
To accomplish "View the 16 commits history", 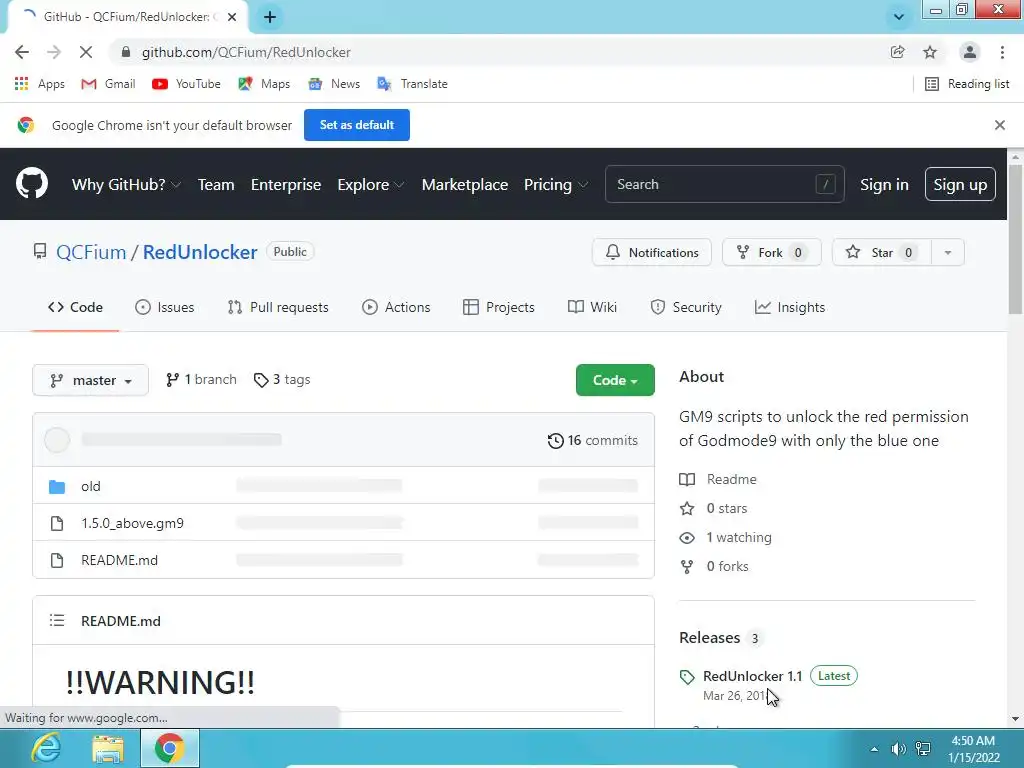I will 592,440.
